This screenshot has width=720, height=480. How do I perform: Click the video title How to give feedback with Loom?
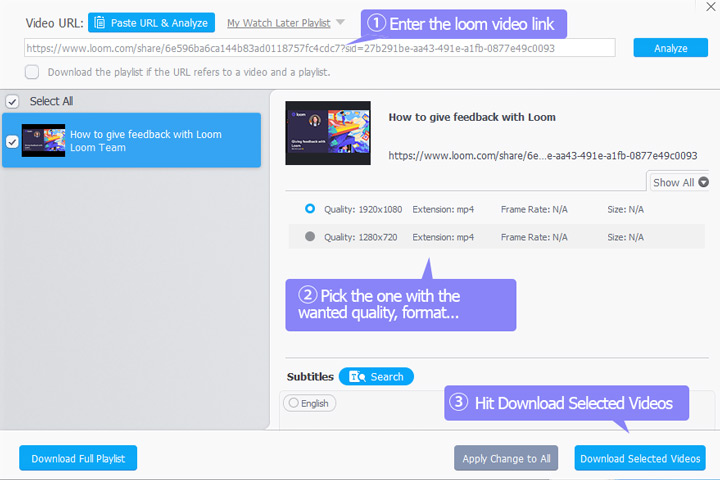[x=472, y=117]
